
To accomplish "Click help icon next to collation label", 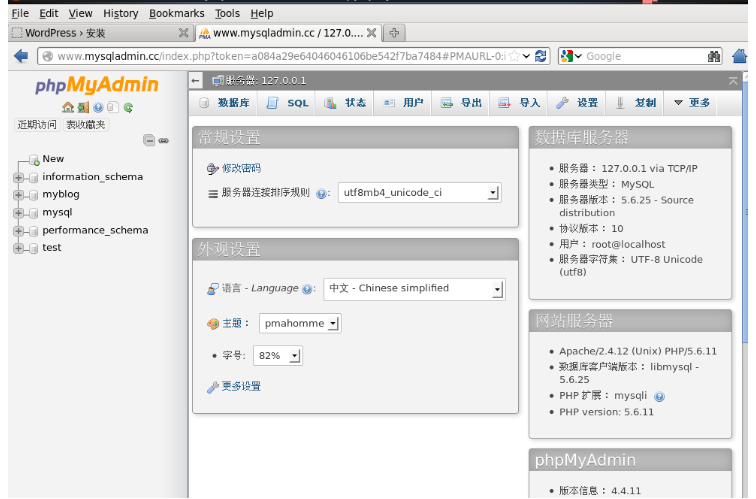I will (x=321, y=194).
